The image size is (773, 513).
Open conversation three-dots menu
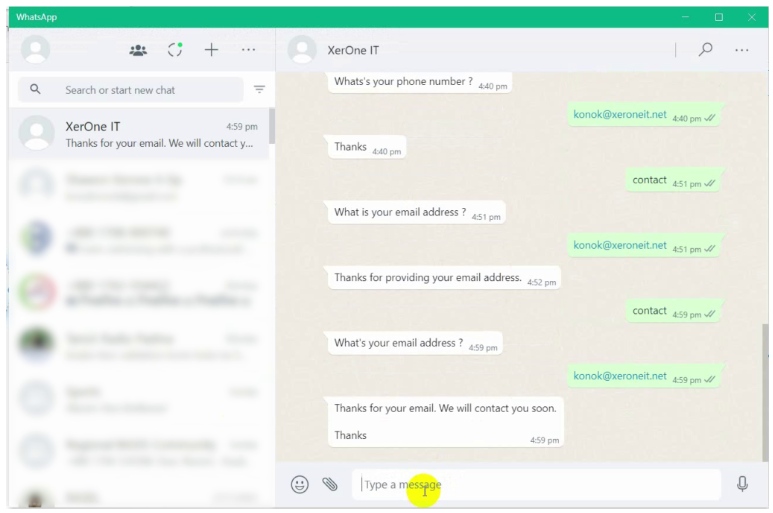pos(741,50)
